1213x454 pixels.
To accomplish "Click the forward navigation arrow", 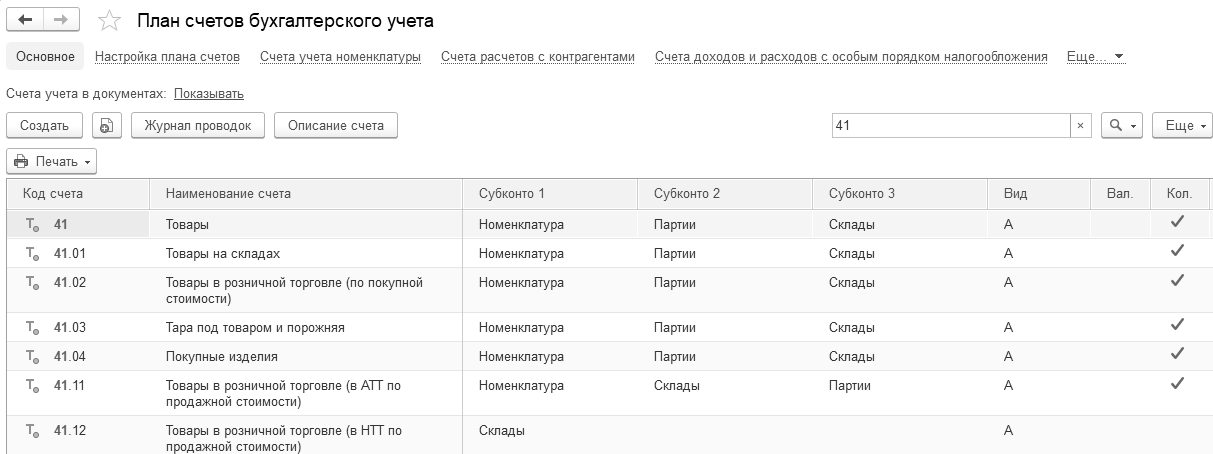I will coord(61,20).
